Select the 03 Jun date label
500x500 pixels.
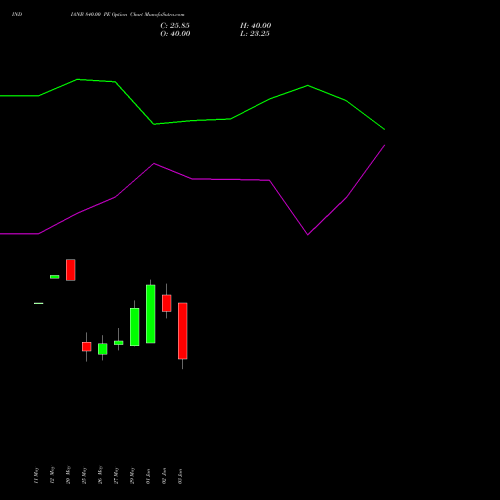[x=180, y=476]
